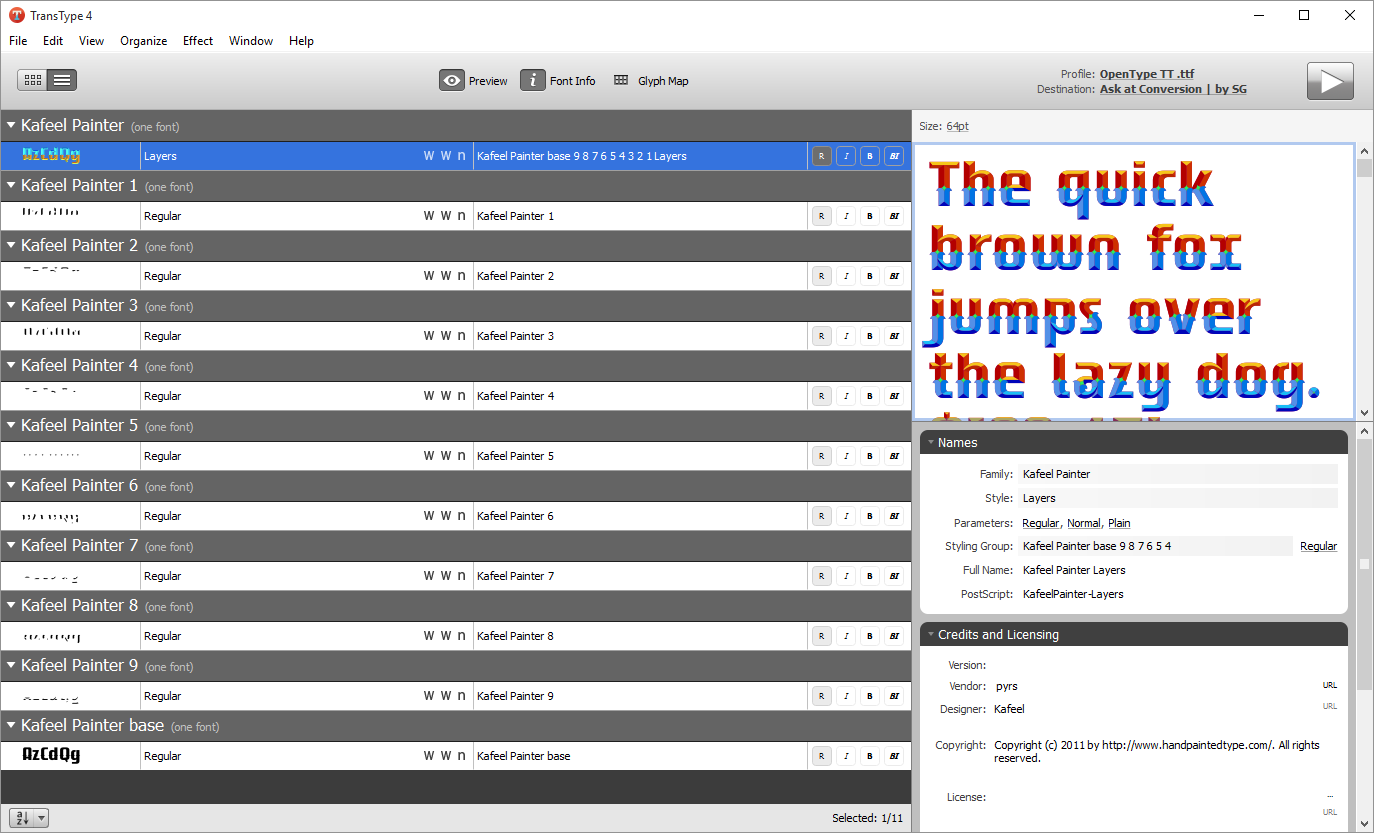Click the Family name field
Screen dimensions: 1374x833
(x=1177, y=474)
